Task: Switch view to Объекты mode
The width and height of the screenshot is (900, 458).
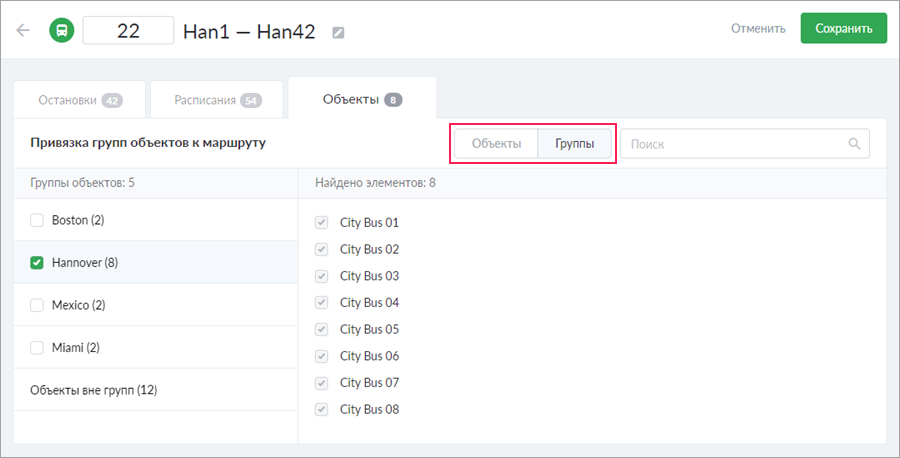Action: (x=496, y=144)
